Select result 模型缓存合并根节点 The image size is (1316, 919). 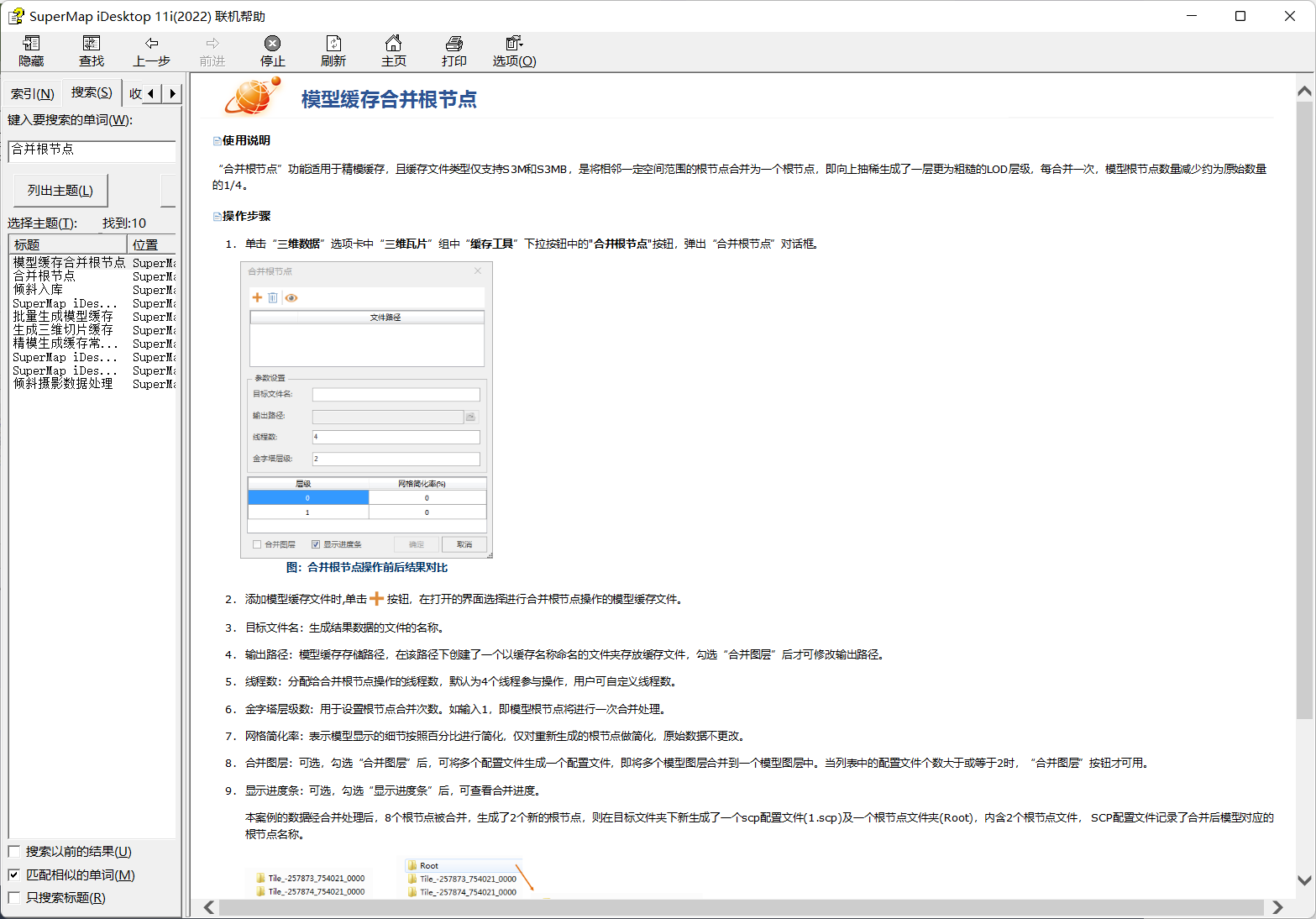69,262
